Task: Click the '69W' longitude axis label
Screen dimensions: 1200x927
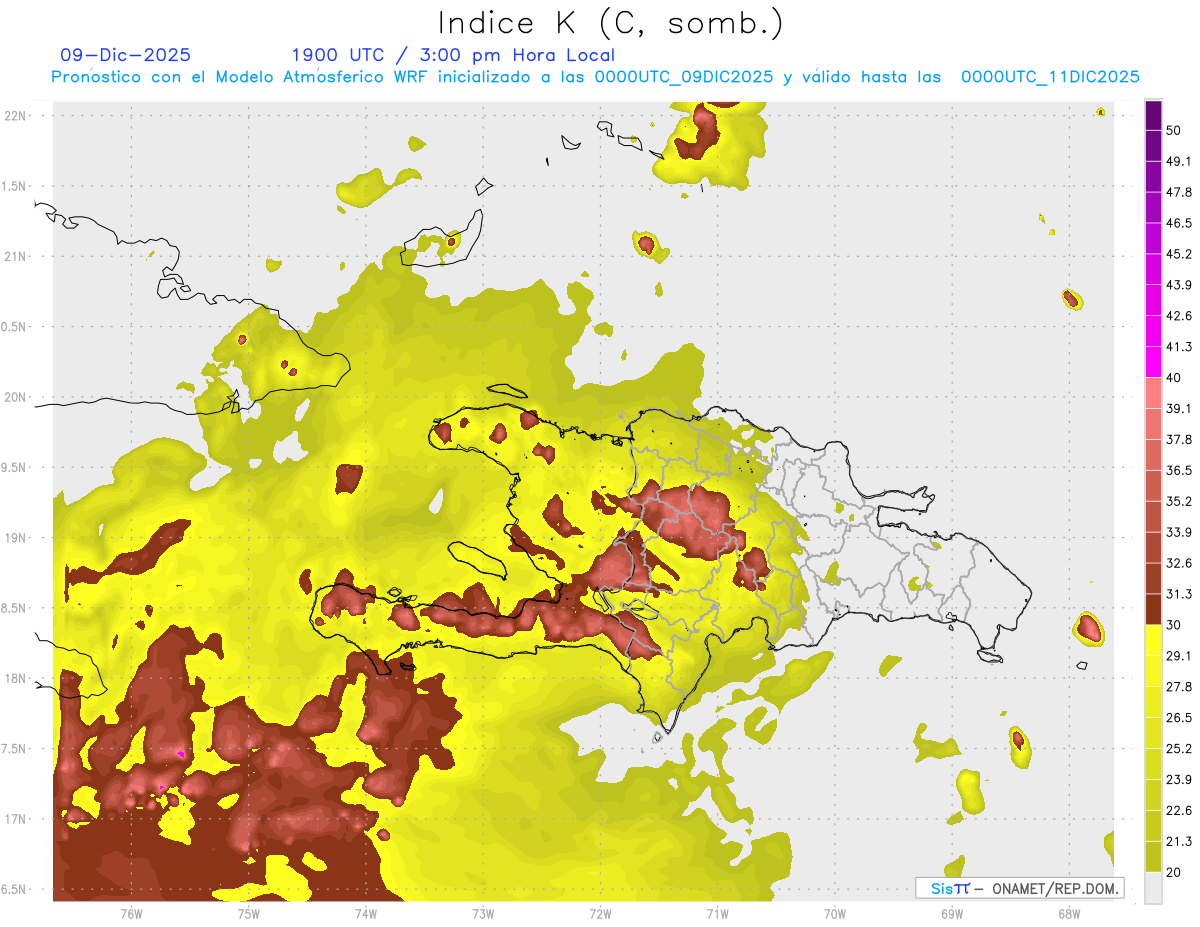Action: coord(952,914)
